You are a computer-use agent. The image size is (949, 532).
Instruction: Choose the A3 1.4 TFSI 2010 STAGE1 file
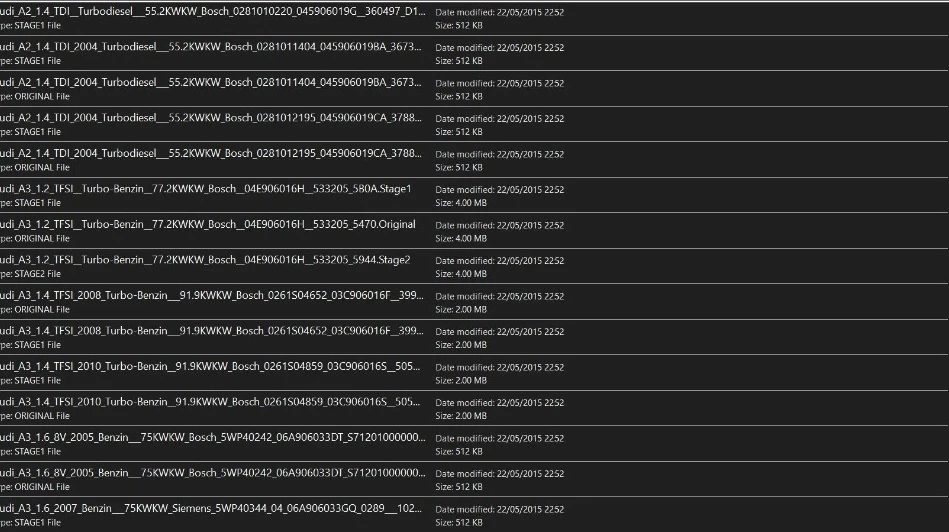(x=212, y=367)
